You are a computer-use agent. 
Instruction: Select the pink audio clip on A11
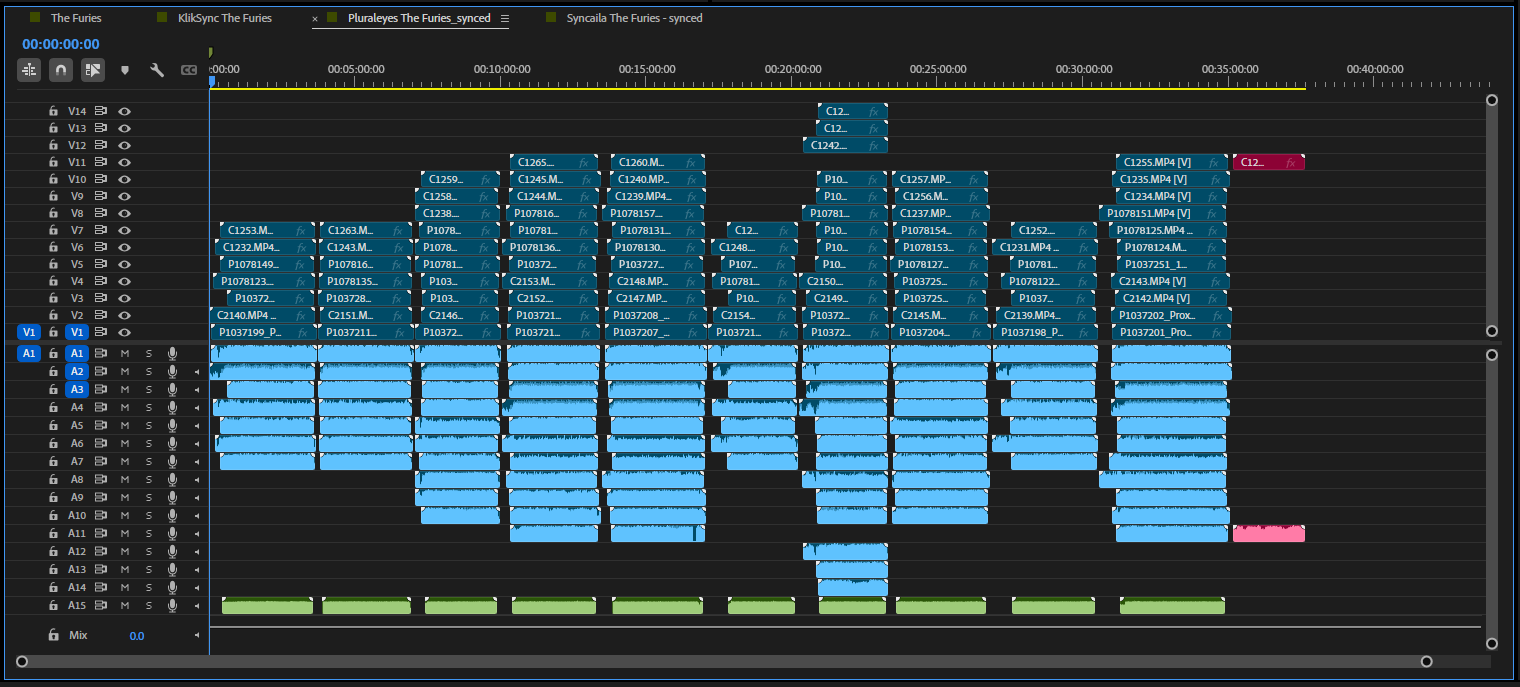(x=1269, y=533)
